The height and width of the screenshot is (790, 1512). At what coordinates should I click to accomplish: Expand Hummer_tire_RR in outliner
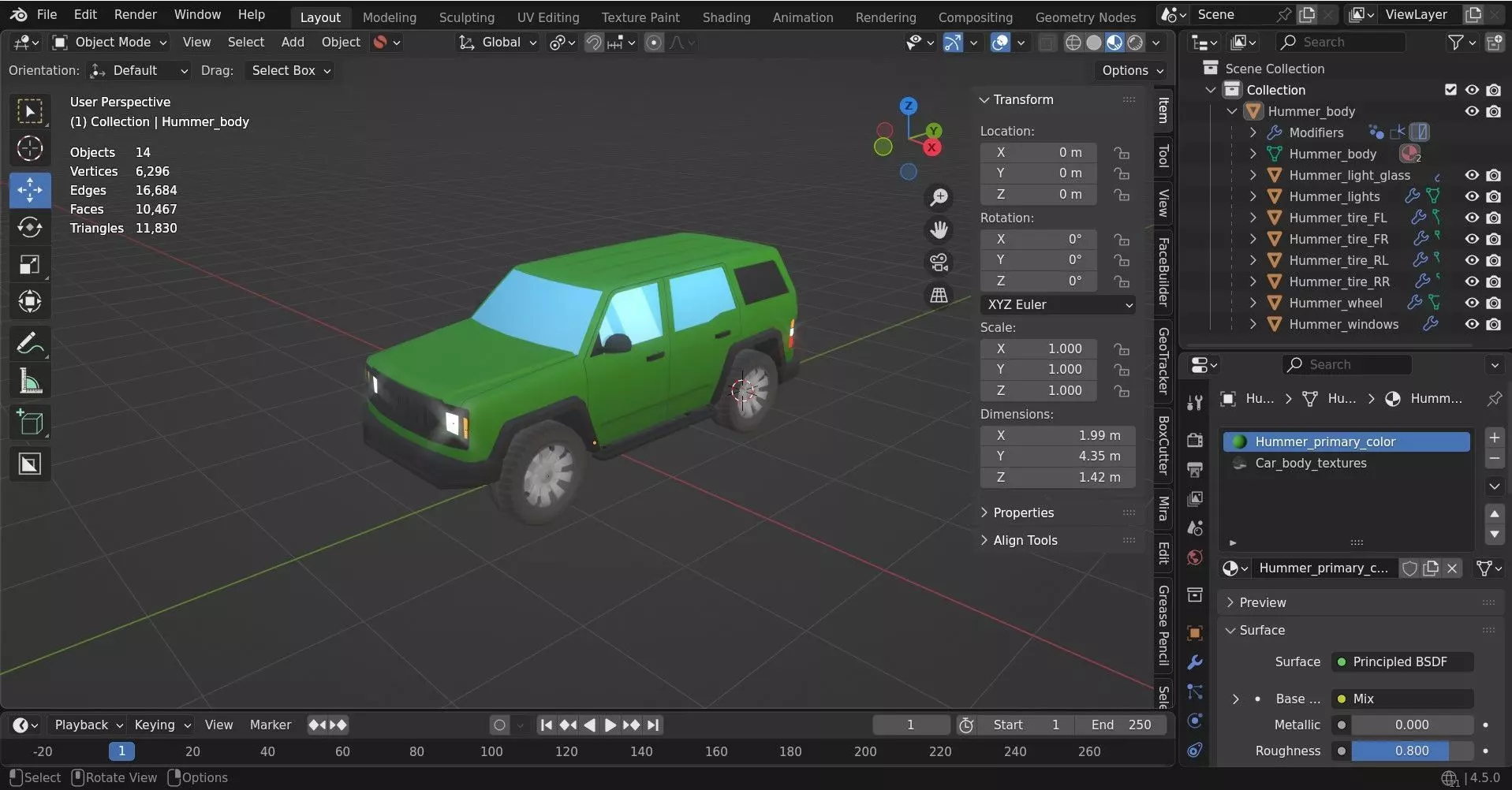pos(1253,281)
